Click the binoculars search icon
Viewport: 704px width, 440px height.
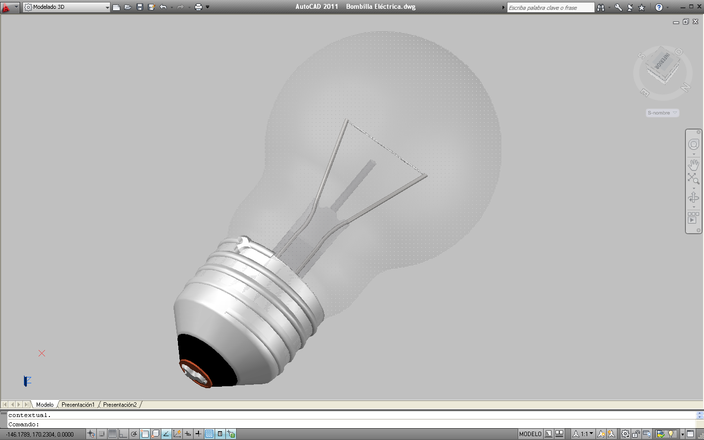click(x=600, y=8)
